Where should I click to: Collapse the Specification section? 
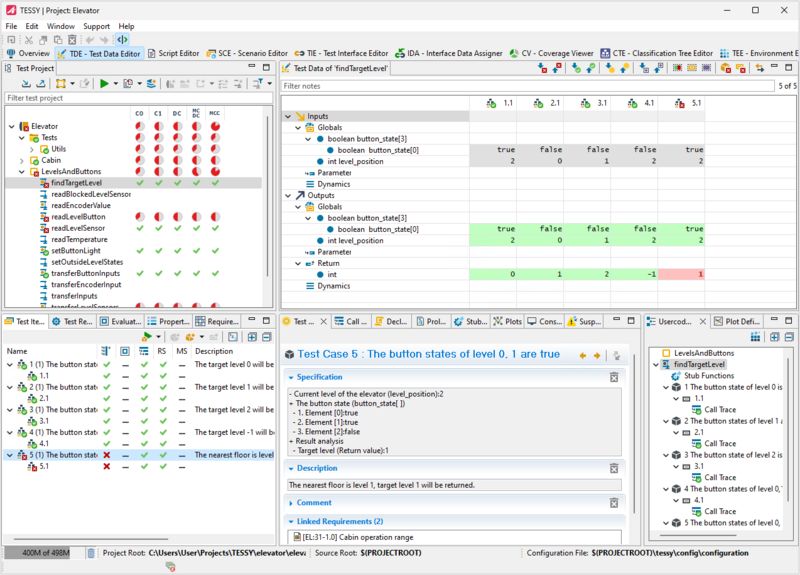pyautogui.click(x=291, y=377)
